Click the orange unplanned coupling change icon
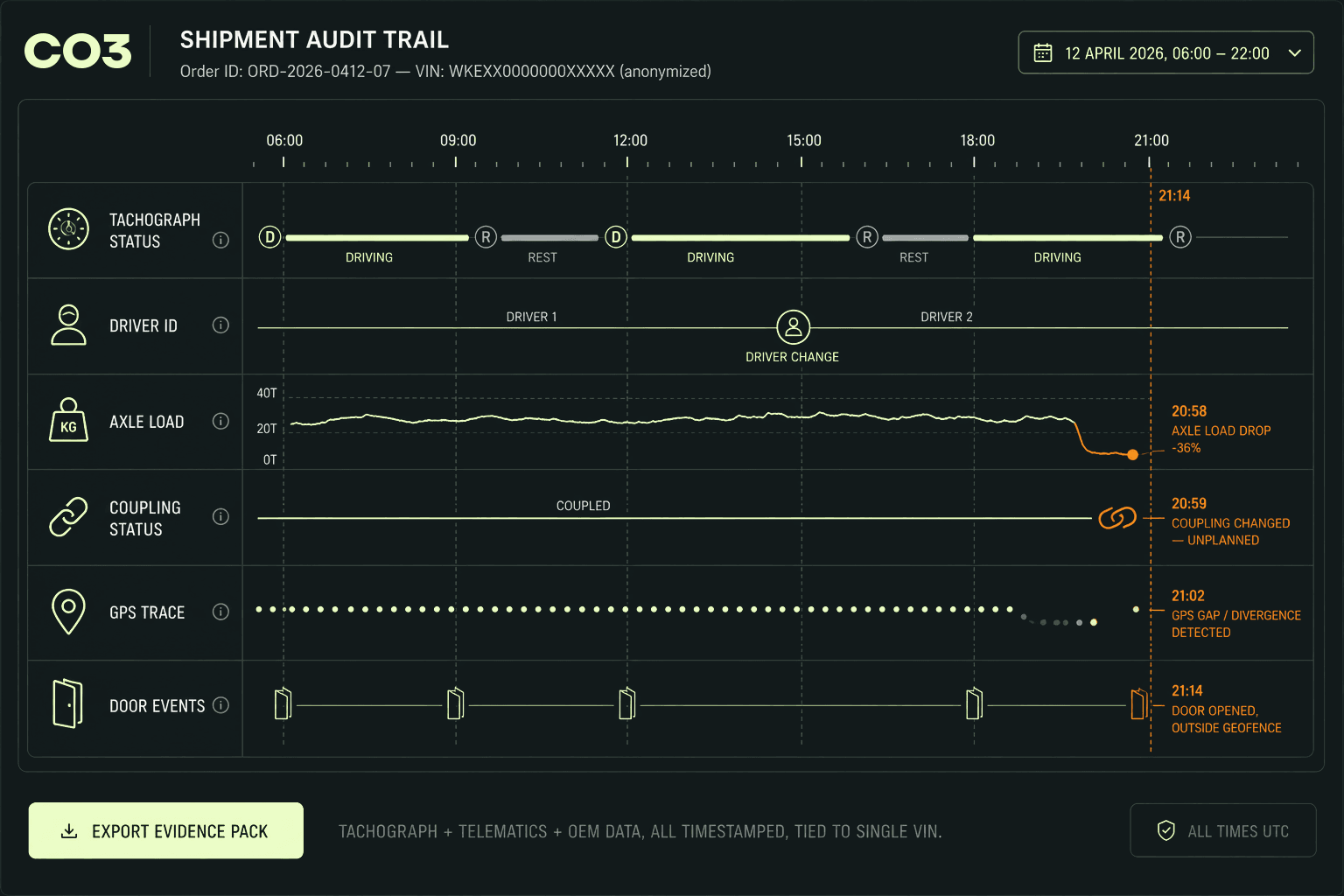1344x896 pixels. (x=1117, y=518)
